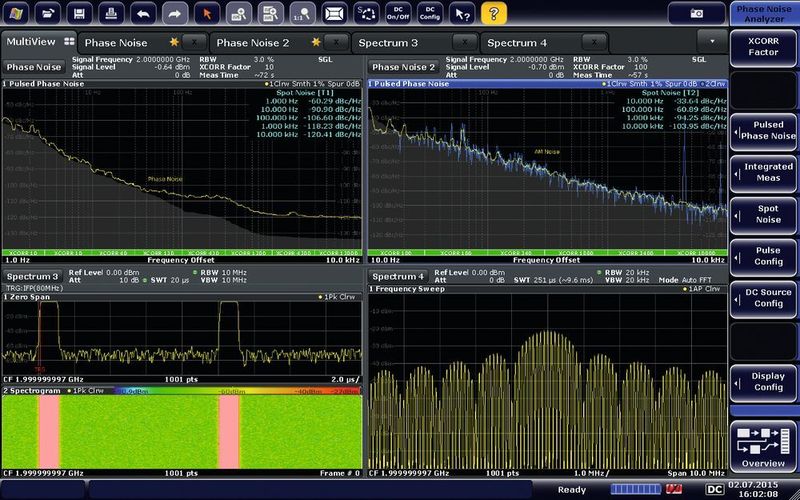Click the zoom 1:1 reset icon
Screen dimensions: 800x500
[302, 13]
